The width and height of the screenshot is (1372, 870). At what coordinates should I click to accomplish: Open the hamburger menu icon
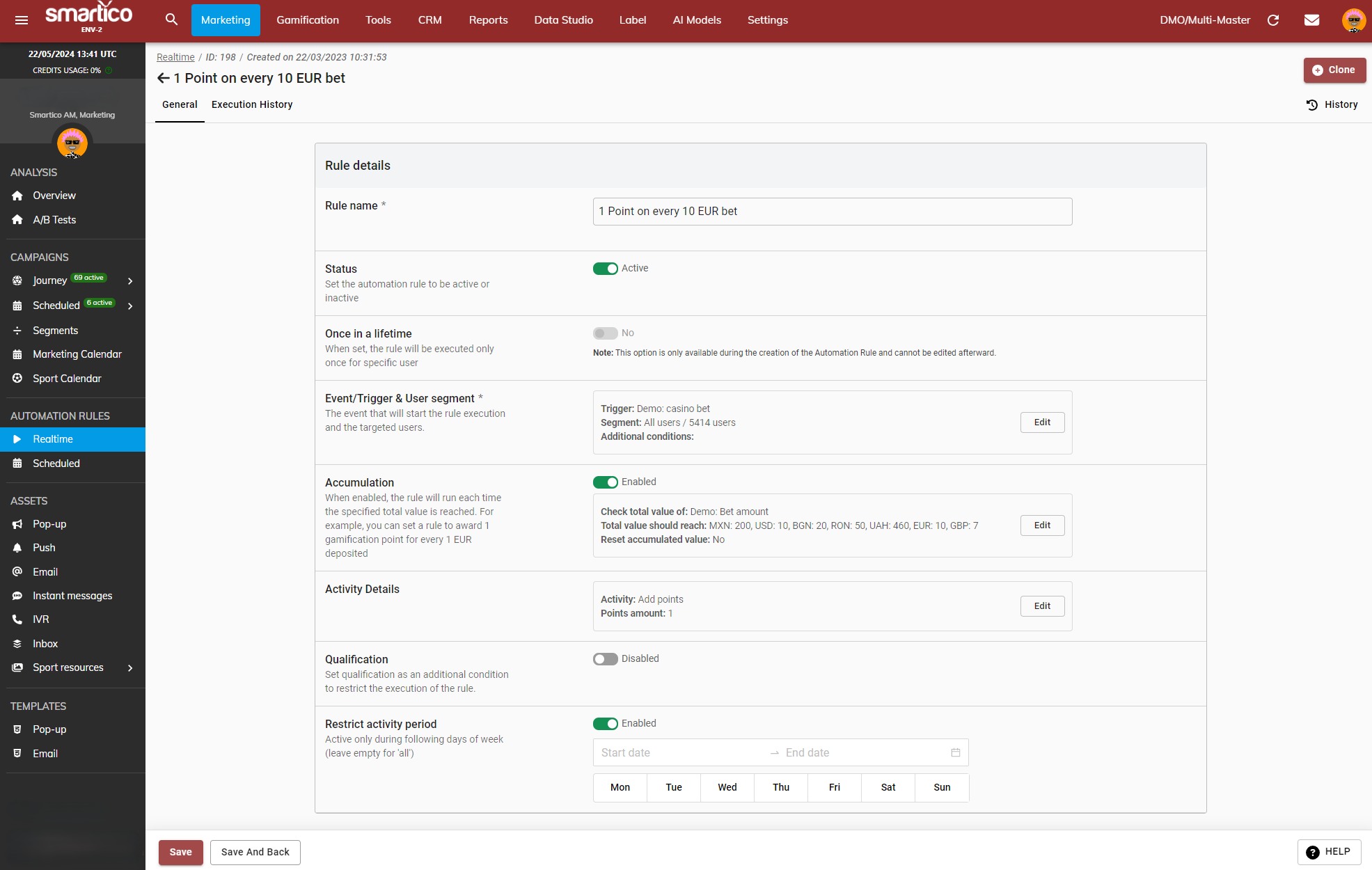pyautogui.click(x=22, y=20)
